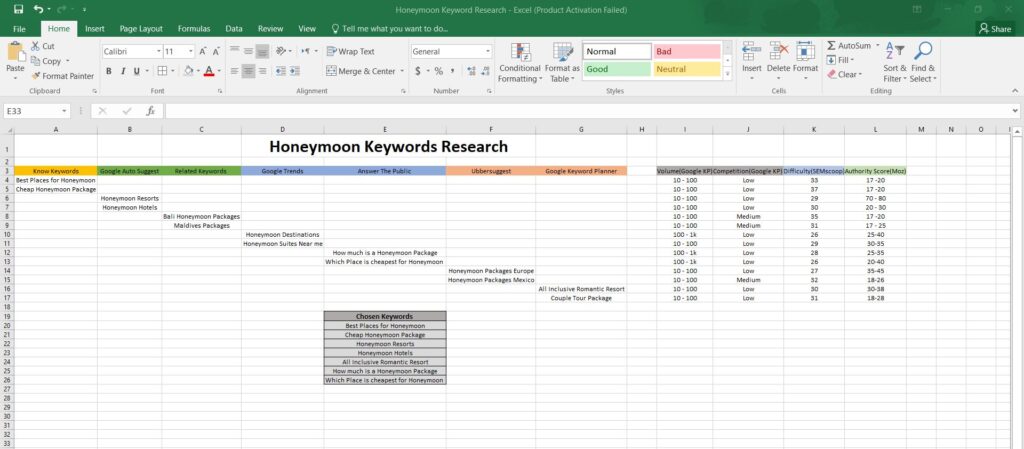Viewport: 1024px width, 449px height.
Task: Switch to the View tab
Action: [x=307, y=29]
